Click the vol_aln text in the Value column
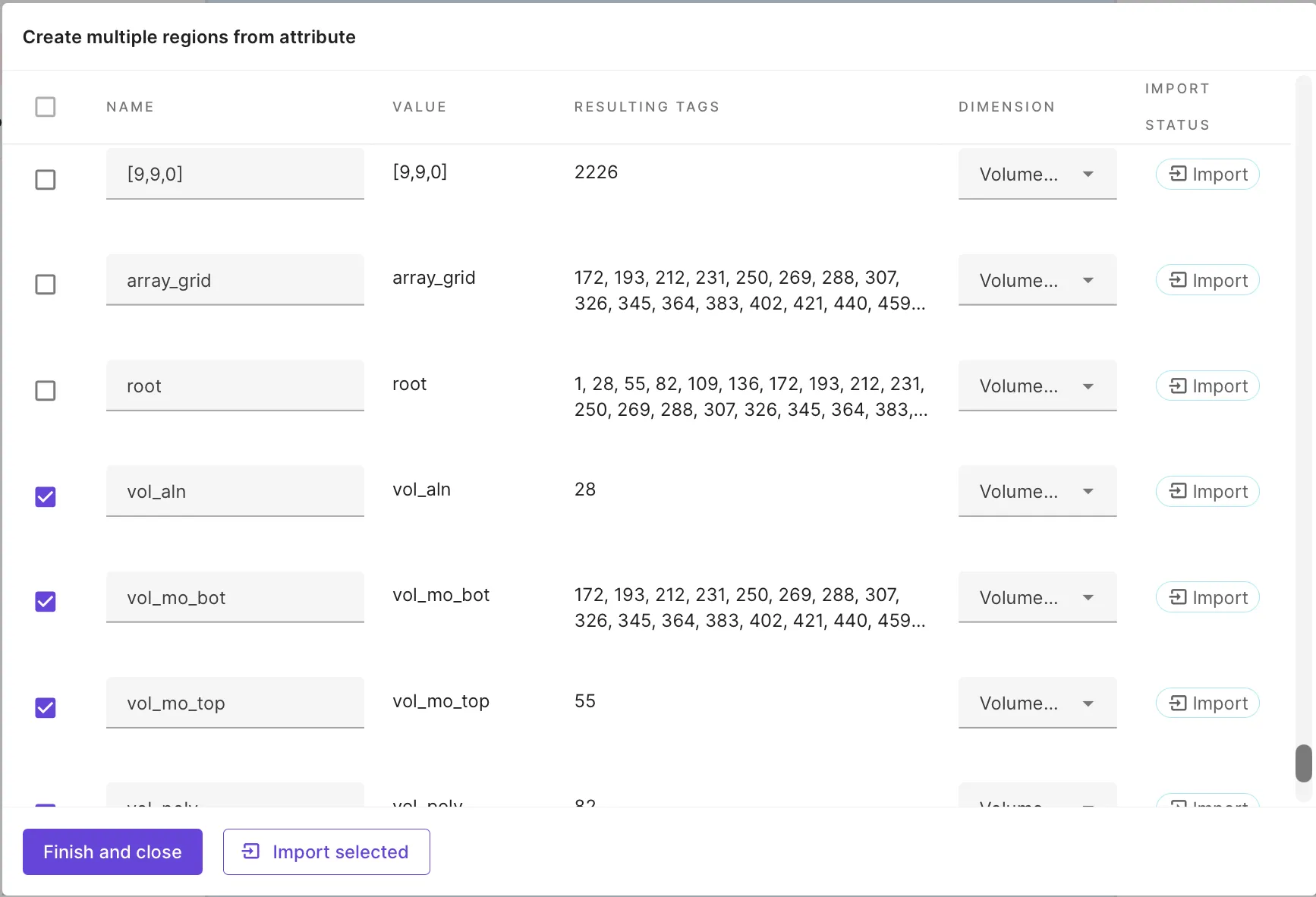This screenshot has width=1316, height=897. (x=422, y=489)
